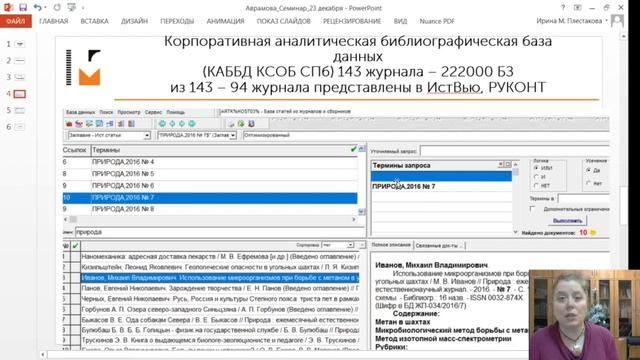Go to next record with teal arrow
640x360 pixels.
pyautogui.click(x=182, y=123)
